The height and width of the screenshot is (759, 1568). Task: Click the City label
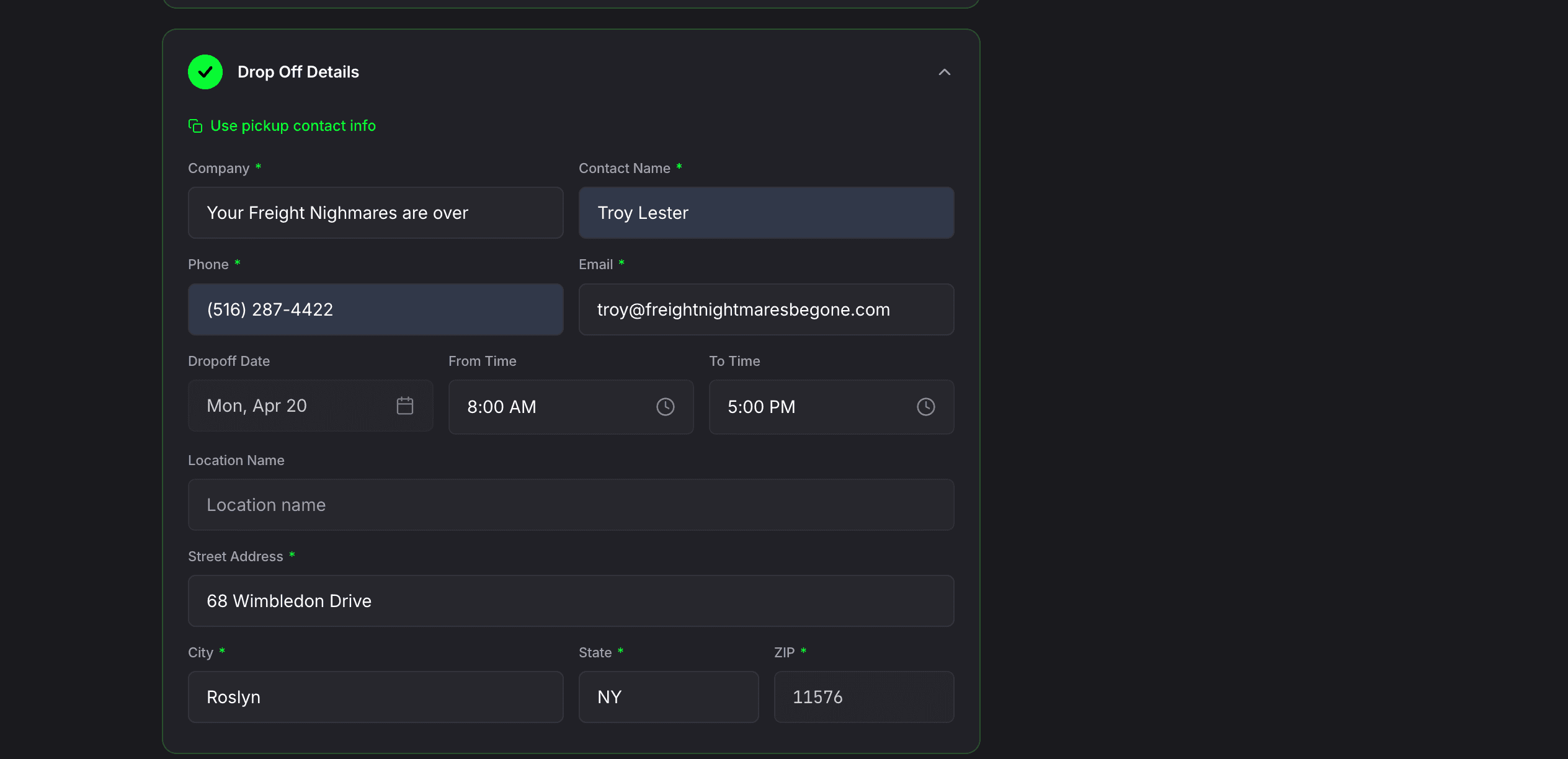pyautogui.click(x=200, y=652)
